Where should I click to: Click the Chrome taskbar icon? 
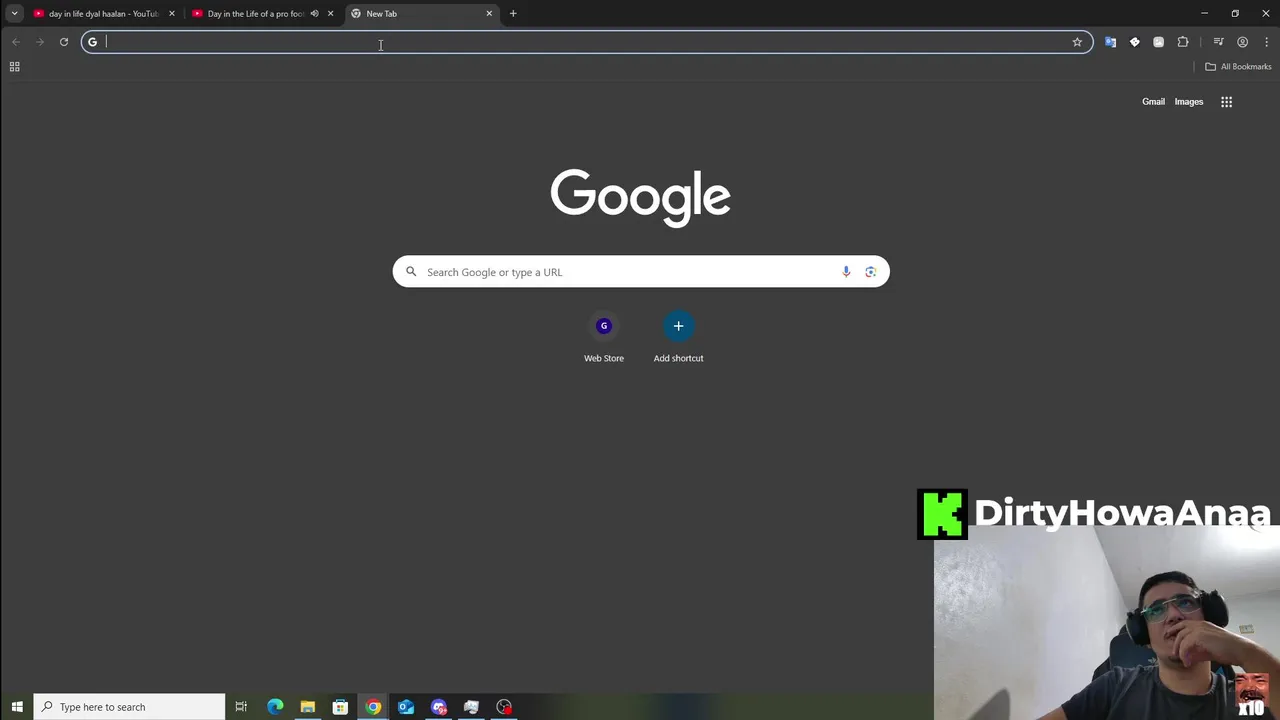(x=373, y=707)
